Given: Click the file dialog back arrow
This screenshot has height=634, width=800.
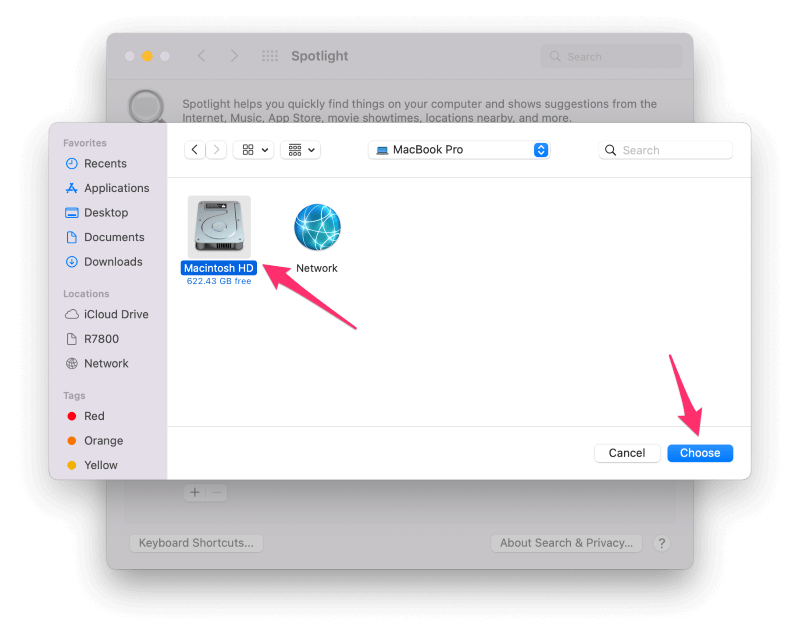Looking at the screenshot, I should click(194, 150).
